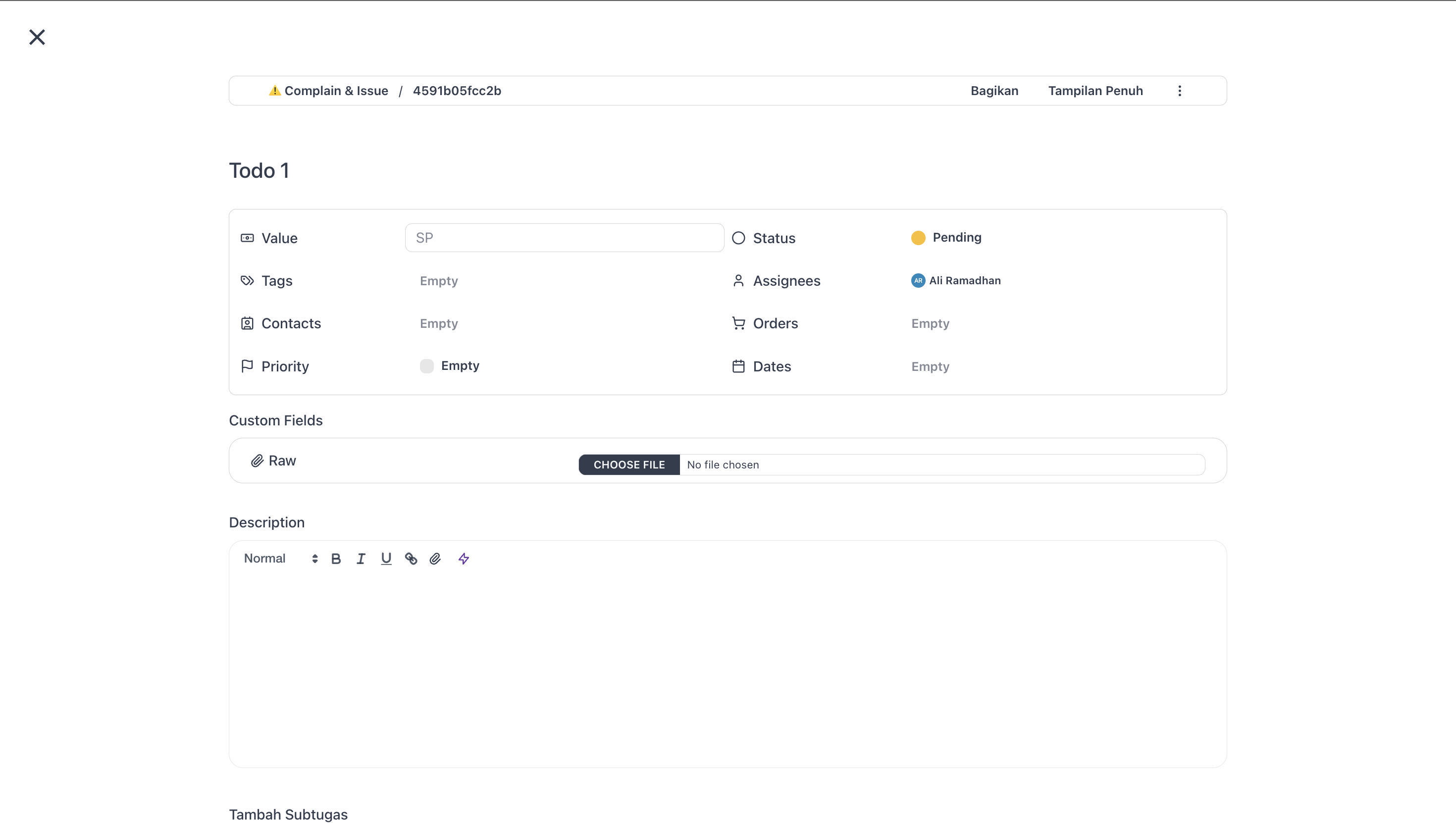
Task: Attach a file in Description toolbar
Action: (x=435, y=559)
